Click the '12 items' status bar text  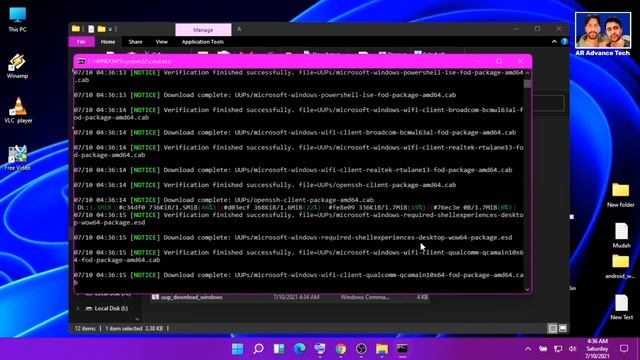(85, 329)
